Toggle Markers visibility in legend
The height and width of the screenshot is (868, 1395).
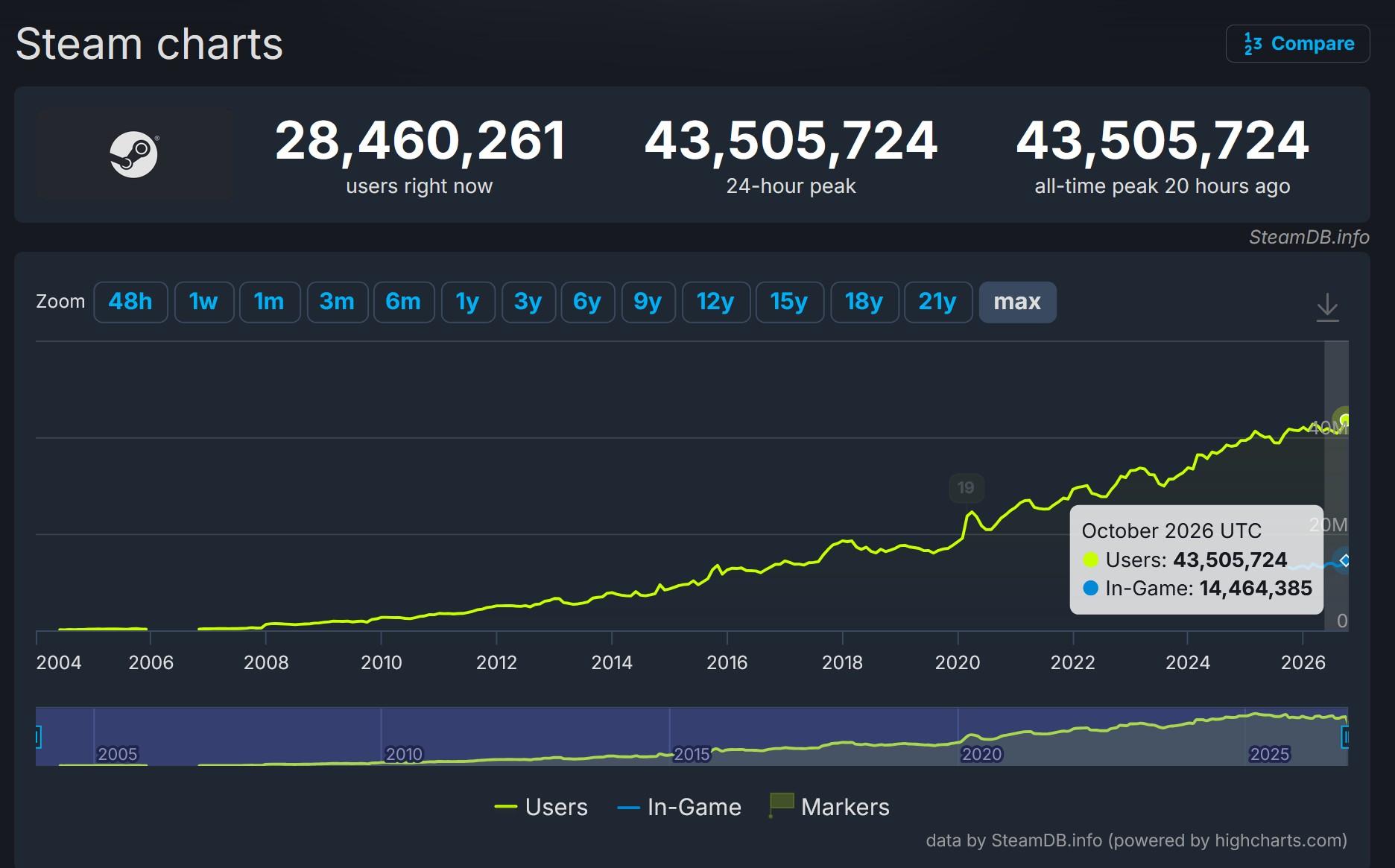(x=829, y=807)
